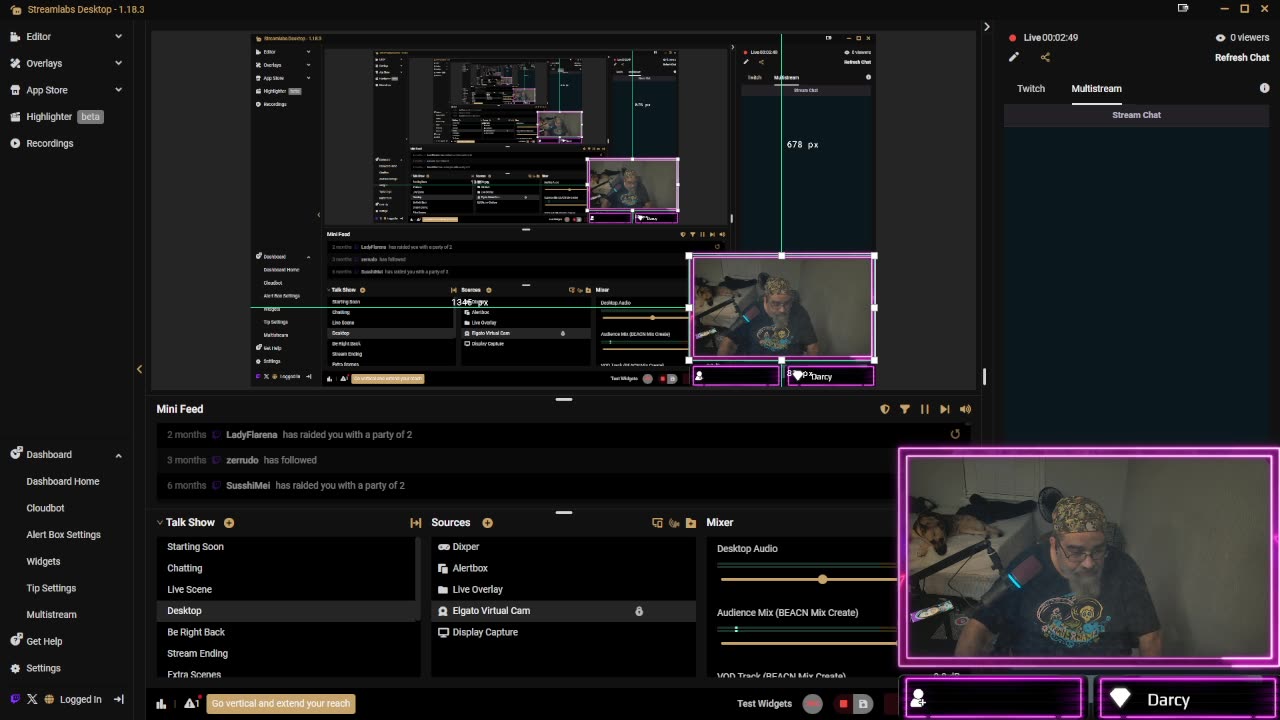Switch to the Twitch chat tab
The image size is (1280, 720).
1031,88
